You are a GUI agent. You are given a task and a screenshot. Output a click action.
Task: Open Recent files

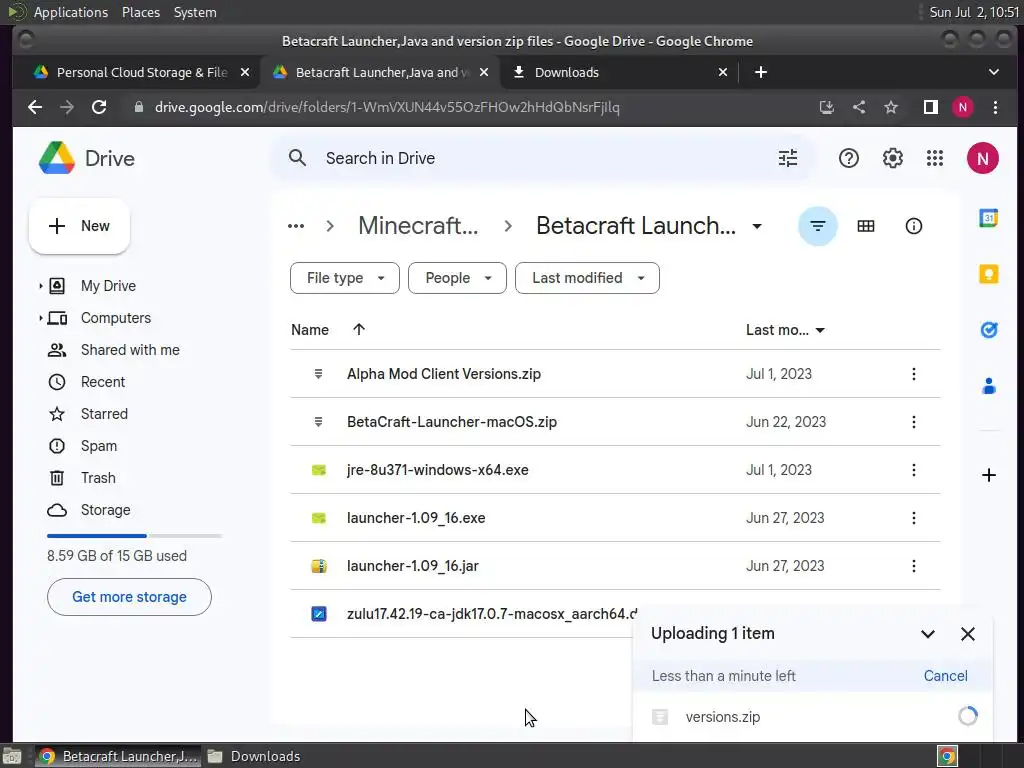coord(103,382)
